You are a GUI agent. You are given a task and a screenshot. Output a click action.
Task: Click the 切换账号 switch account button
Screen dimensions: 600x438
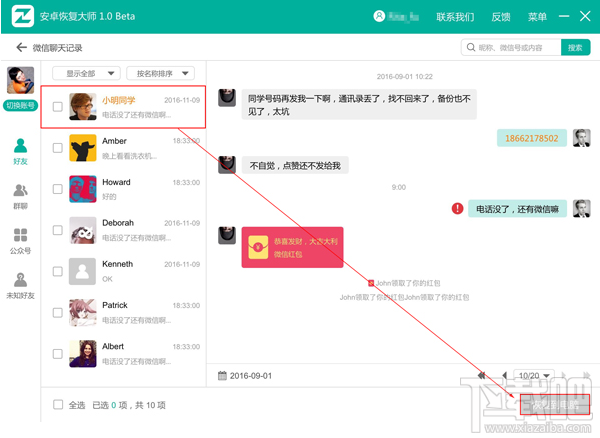(20, 106)
